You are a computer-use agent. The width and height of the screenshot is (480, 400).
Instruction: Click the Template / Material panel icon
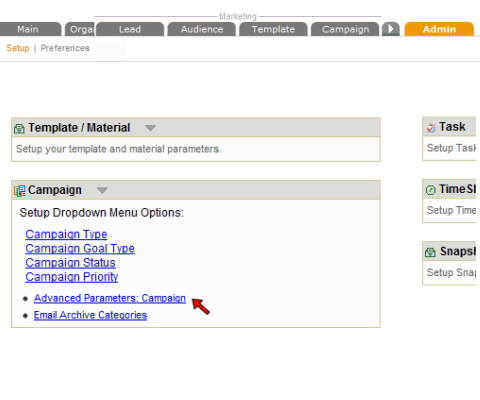[x=19, y=128]
